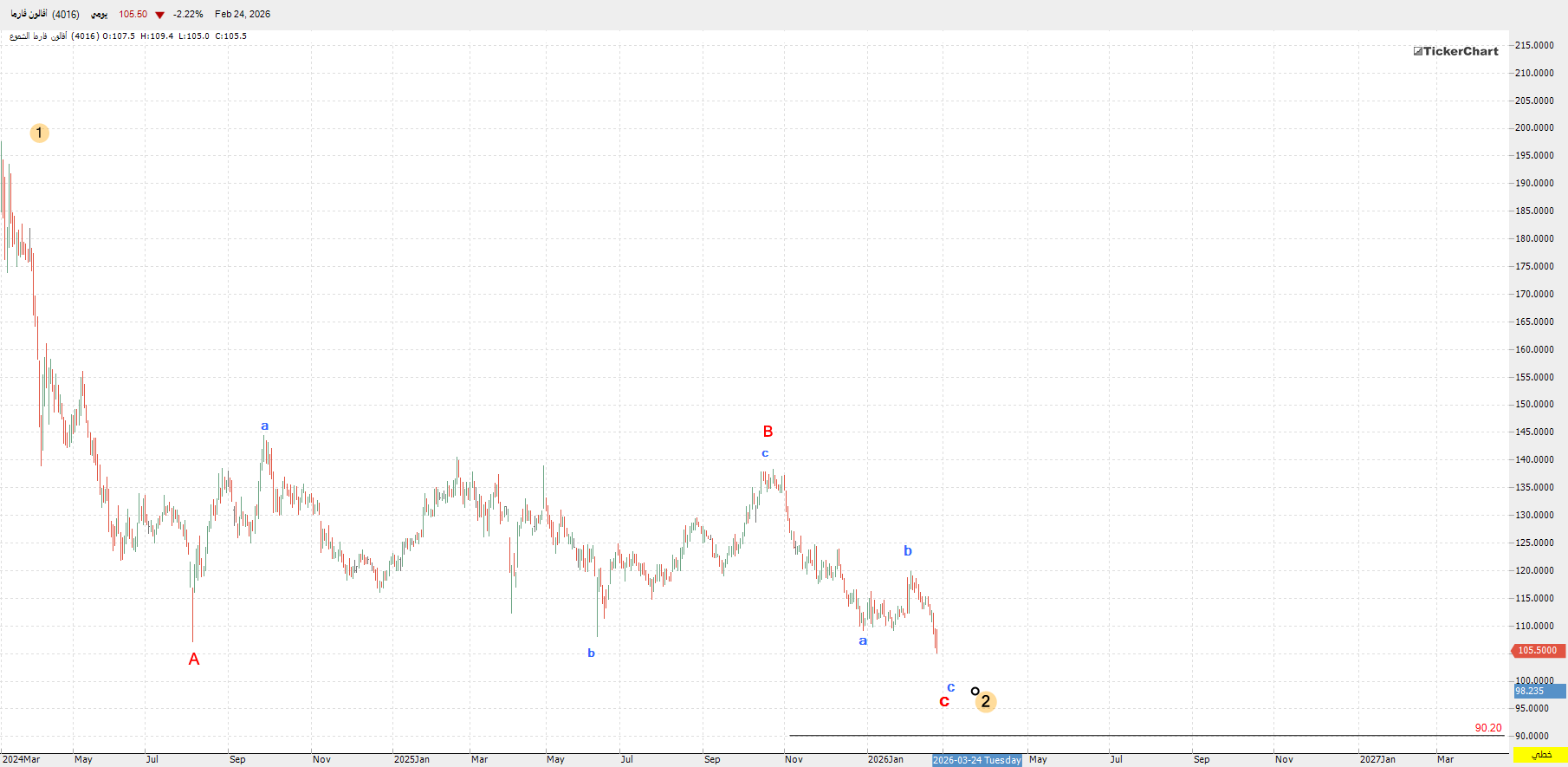
Task: Click the Feb 24, 2026 date label
Action: (243, 14)
